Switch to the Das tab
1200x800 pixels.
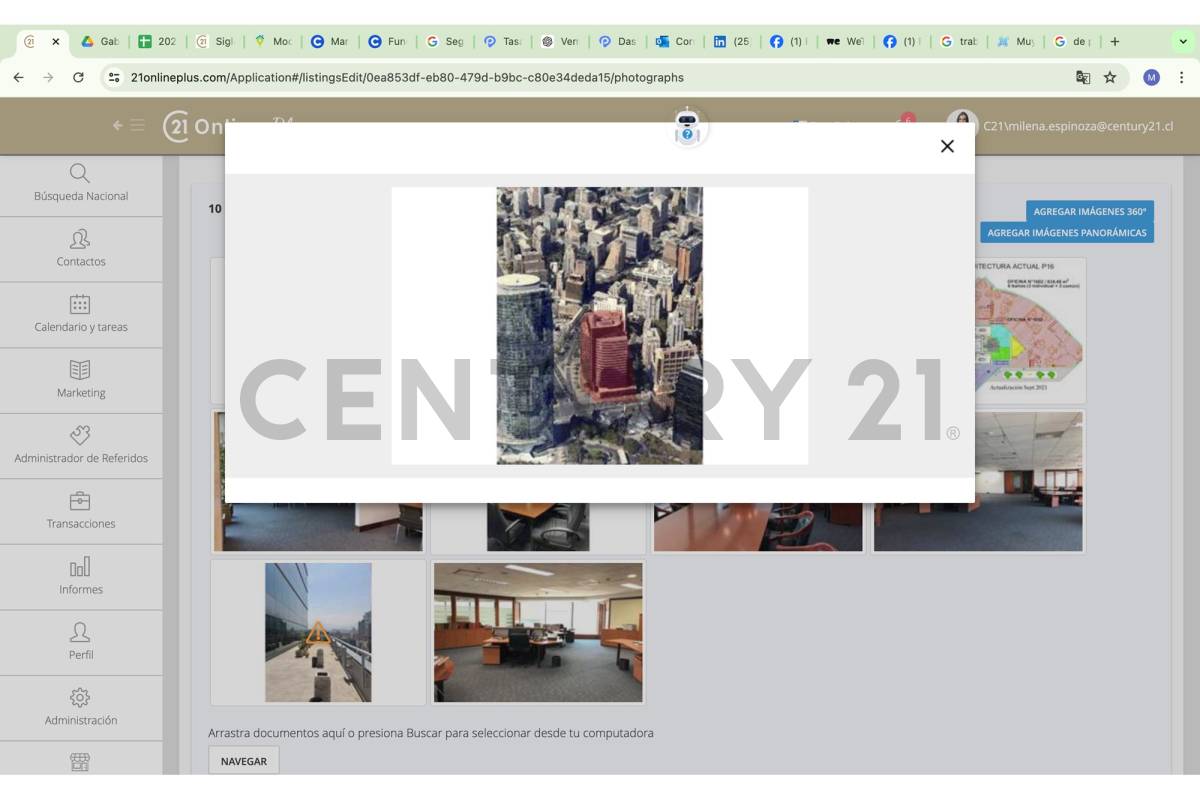click(x=617, y=42)
